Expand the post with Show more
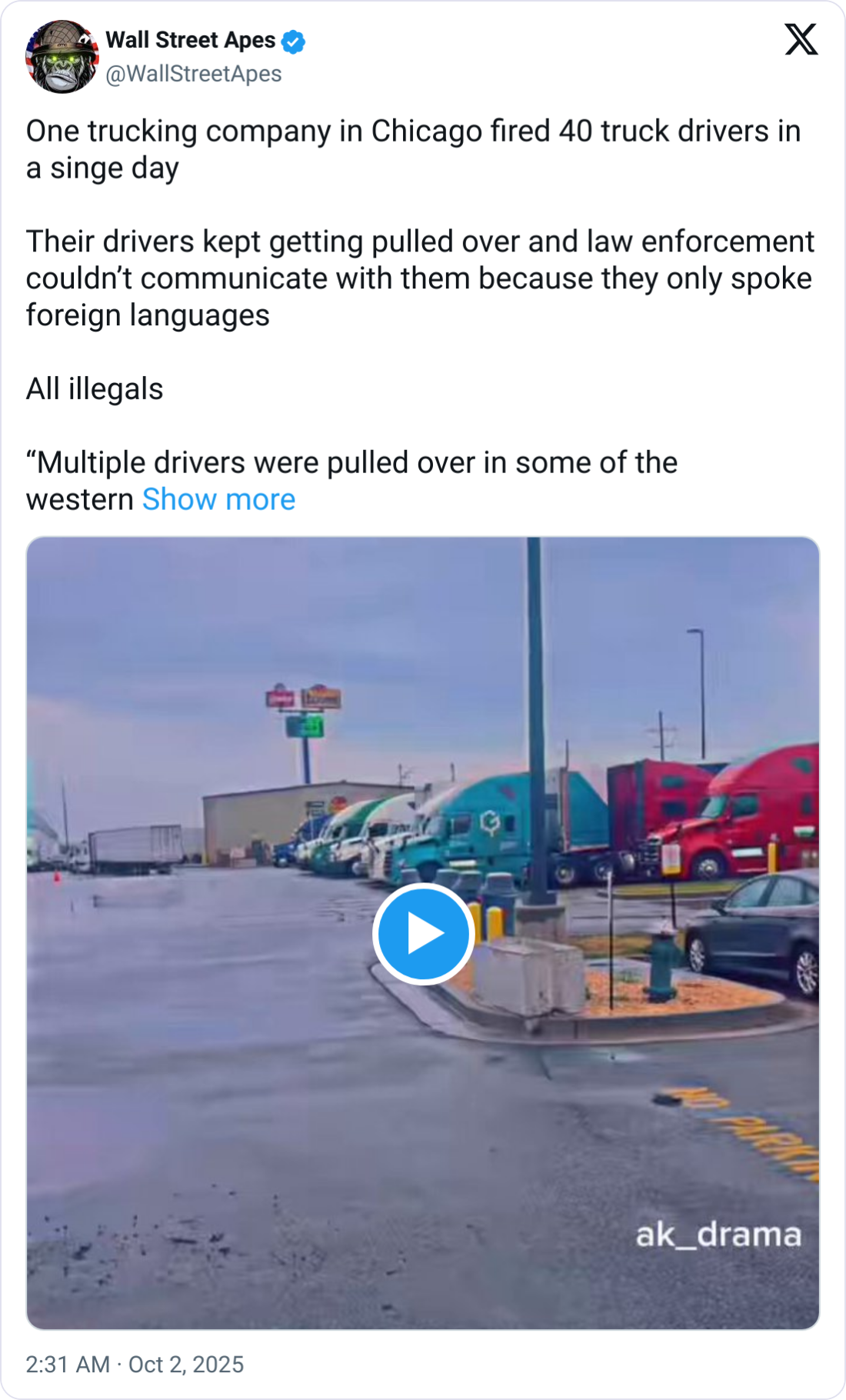Image resolution: width=846 pixels, height=1400 pixels. (x=218, y=499)
